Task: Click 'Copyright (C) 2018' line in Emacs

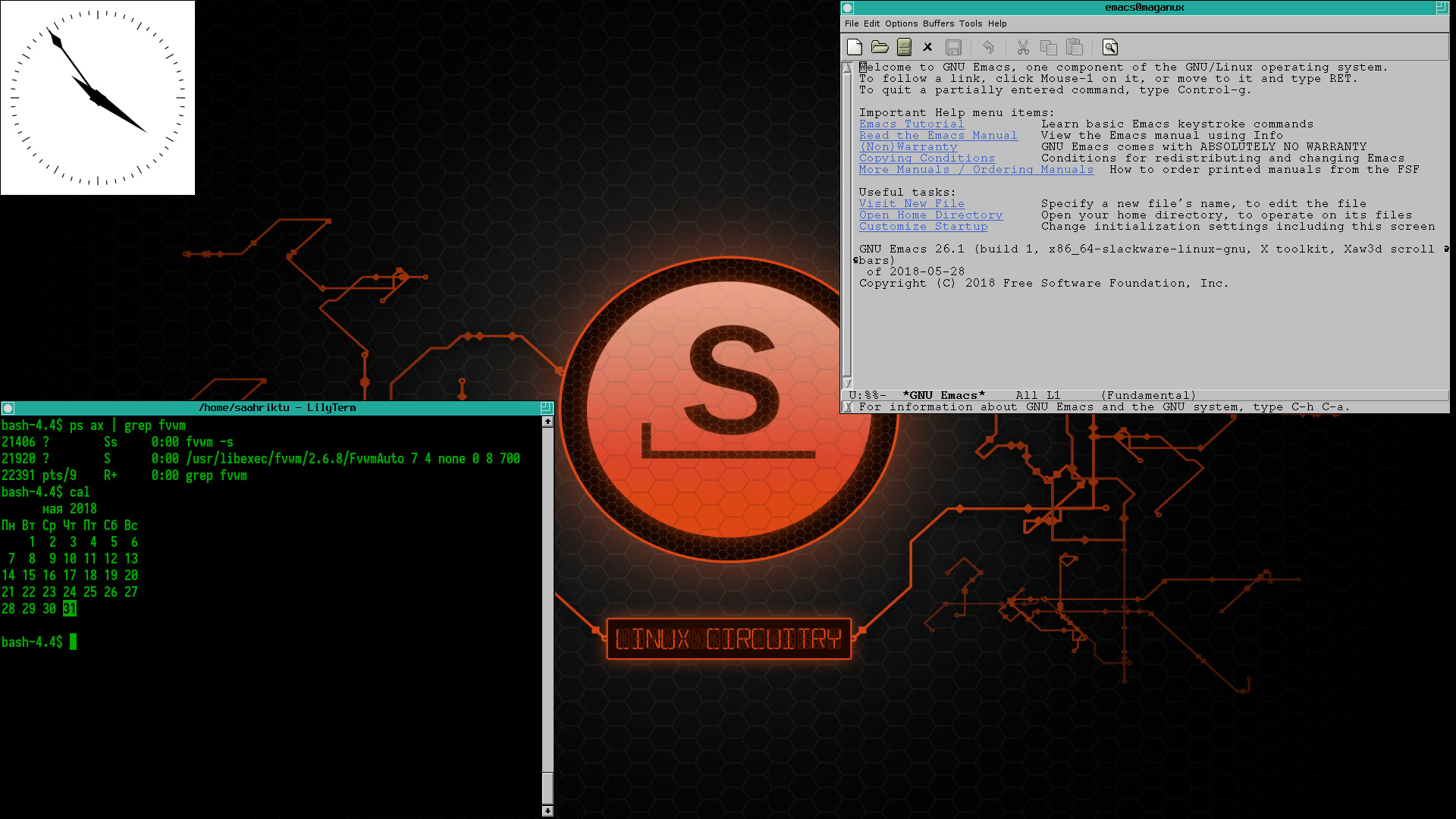Action: (x=1043, y=284)
